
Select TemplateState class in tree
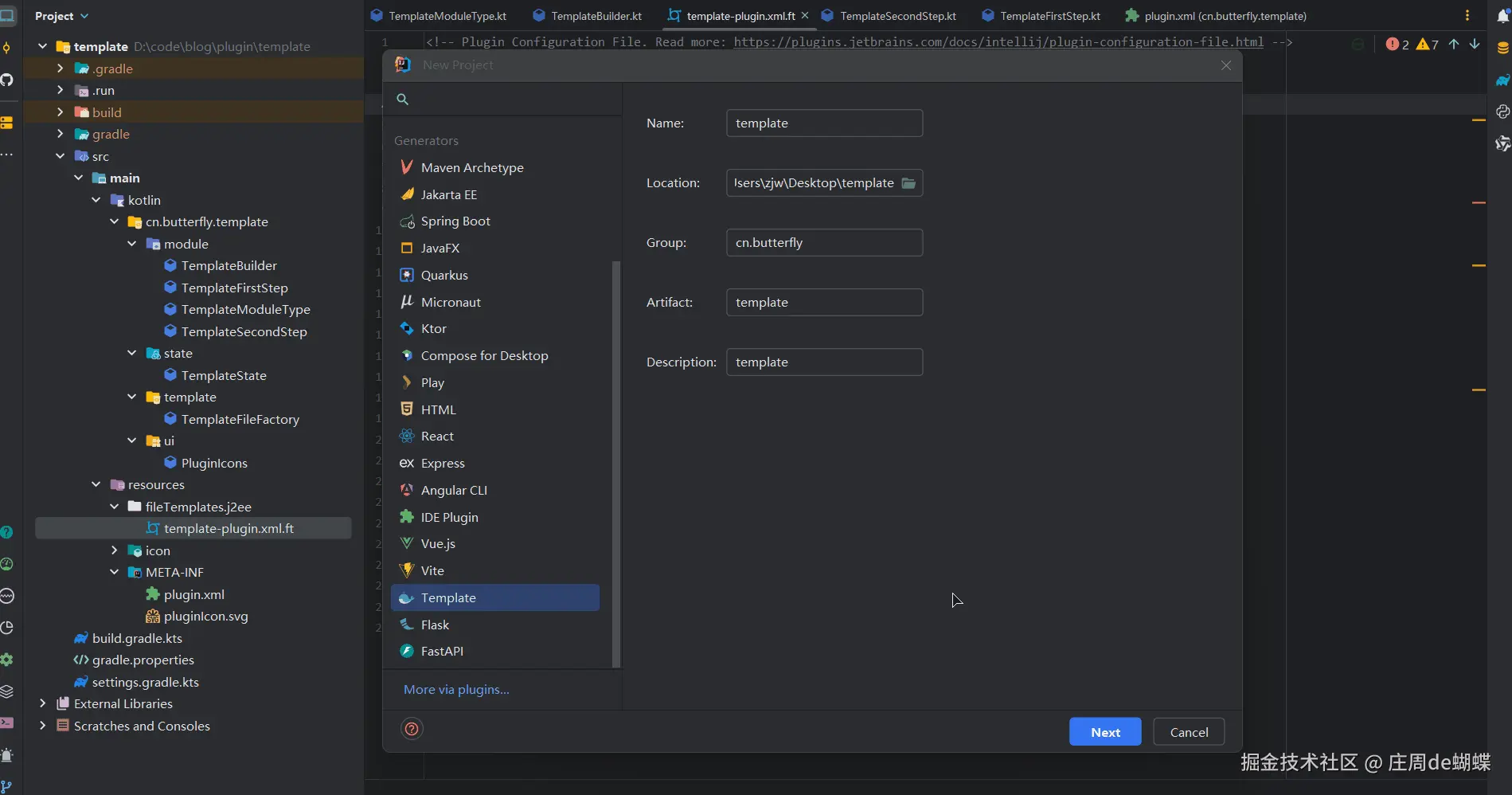(224, 375)
